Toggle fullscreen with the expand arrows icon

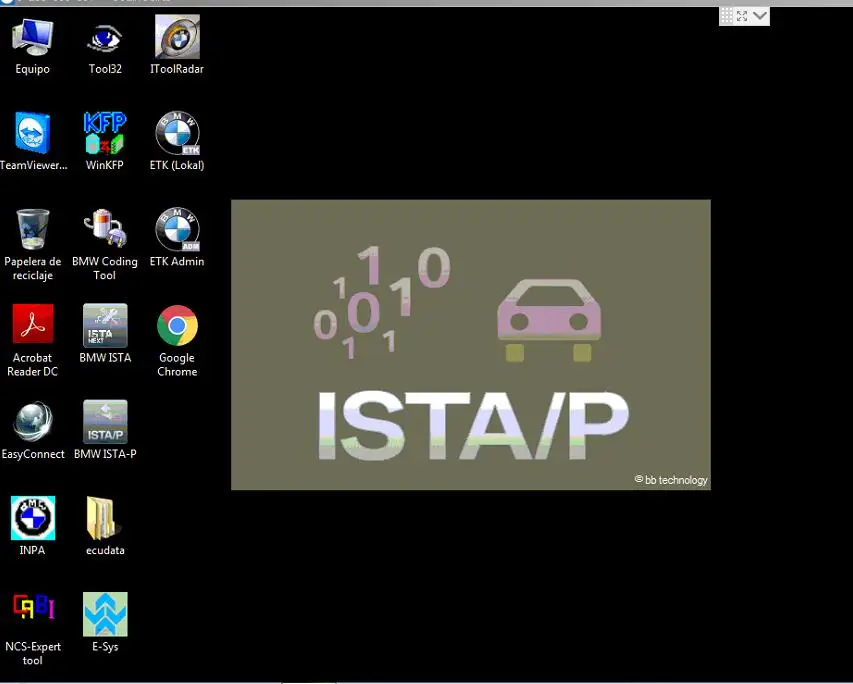740,15
